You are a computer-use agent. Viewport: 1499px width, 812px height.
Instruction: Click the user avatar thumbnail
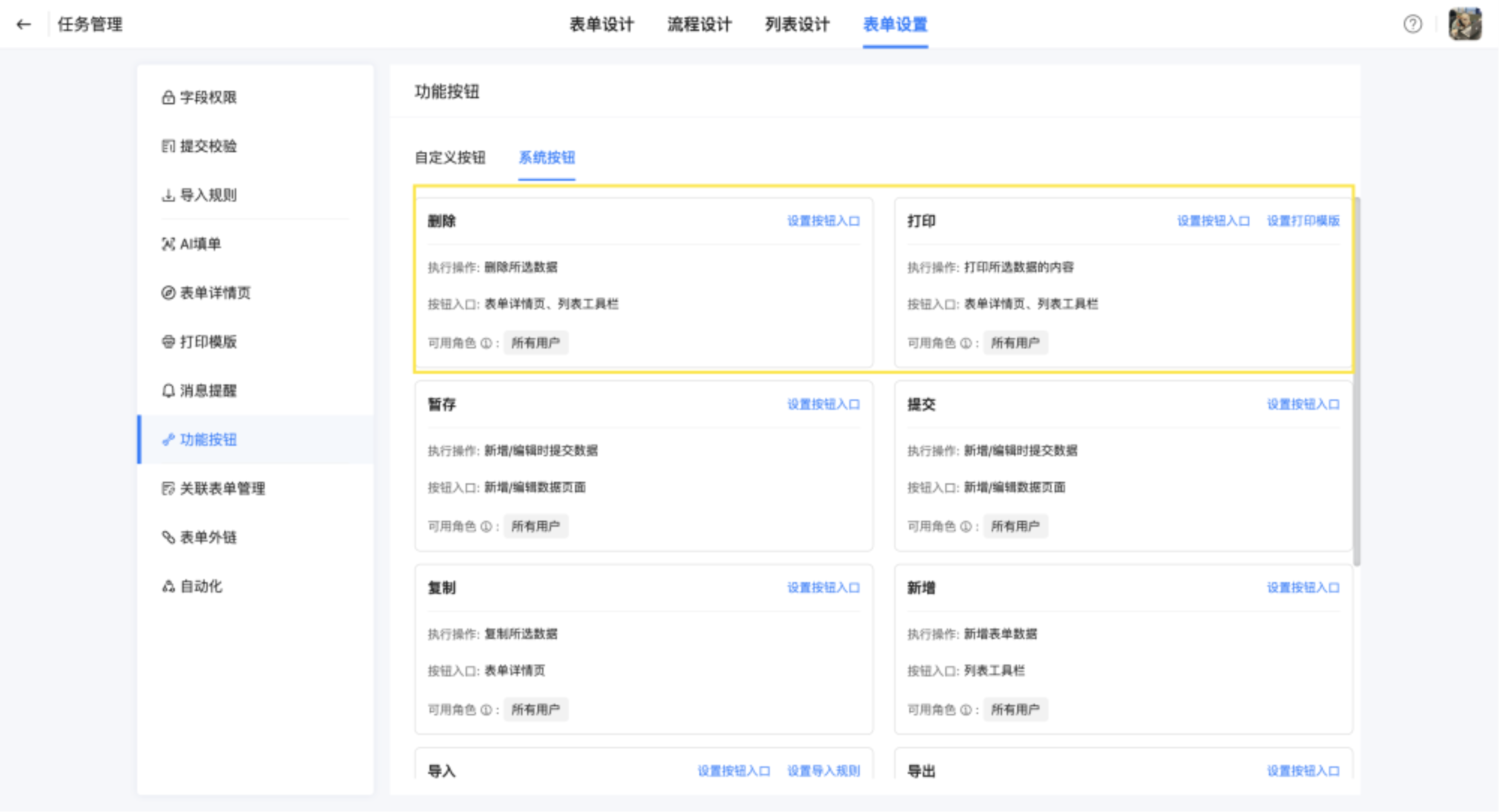coord(1465,25)
